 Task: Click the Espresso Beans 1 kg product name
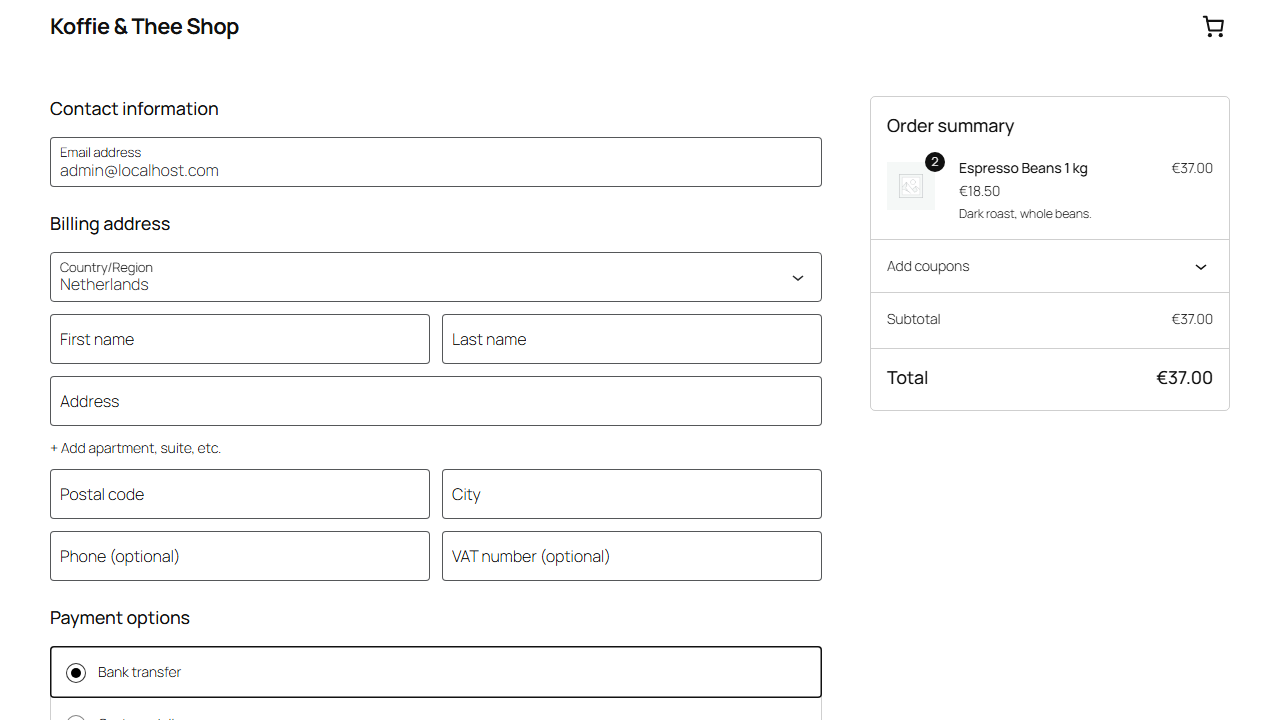(x=1023, y=168)
